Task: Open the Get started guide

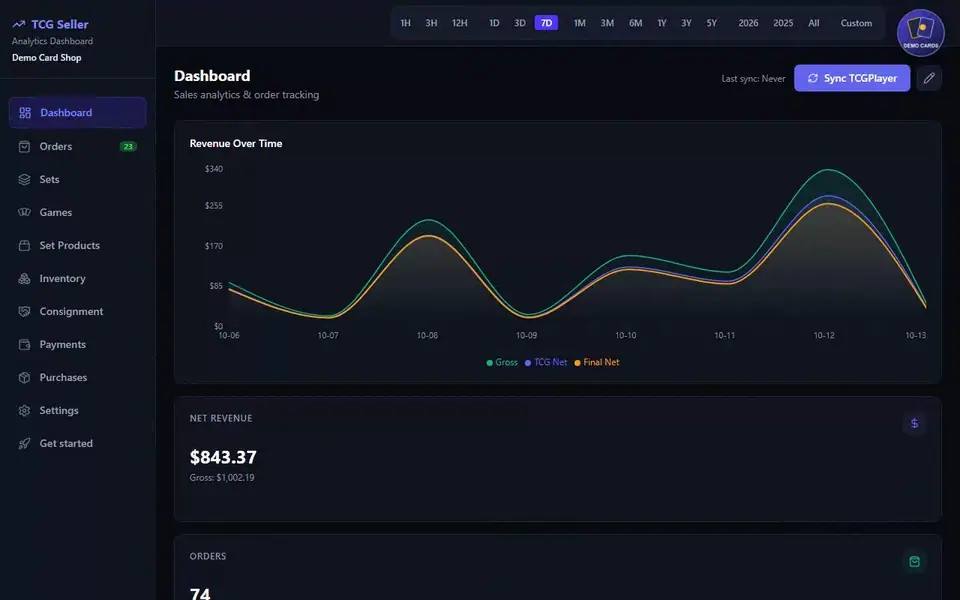Action: pos(77,444)
